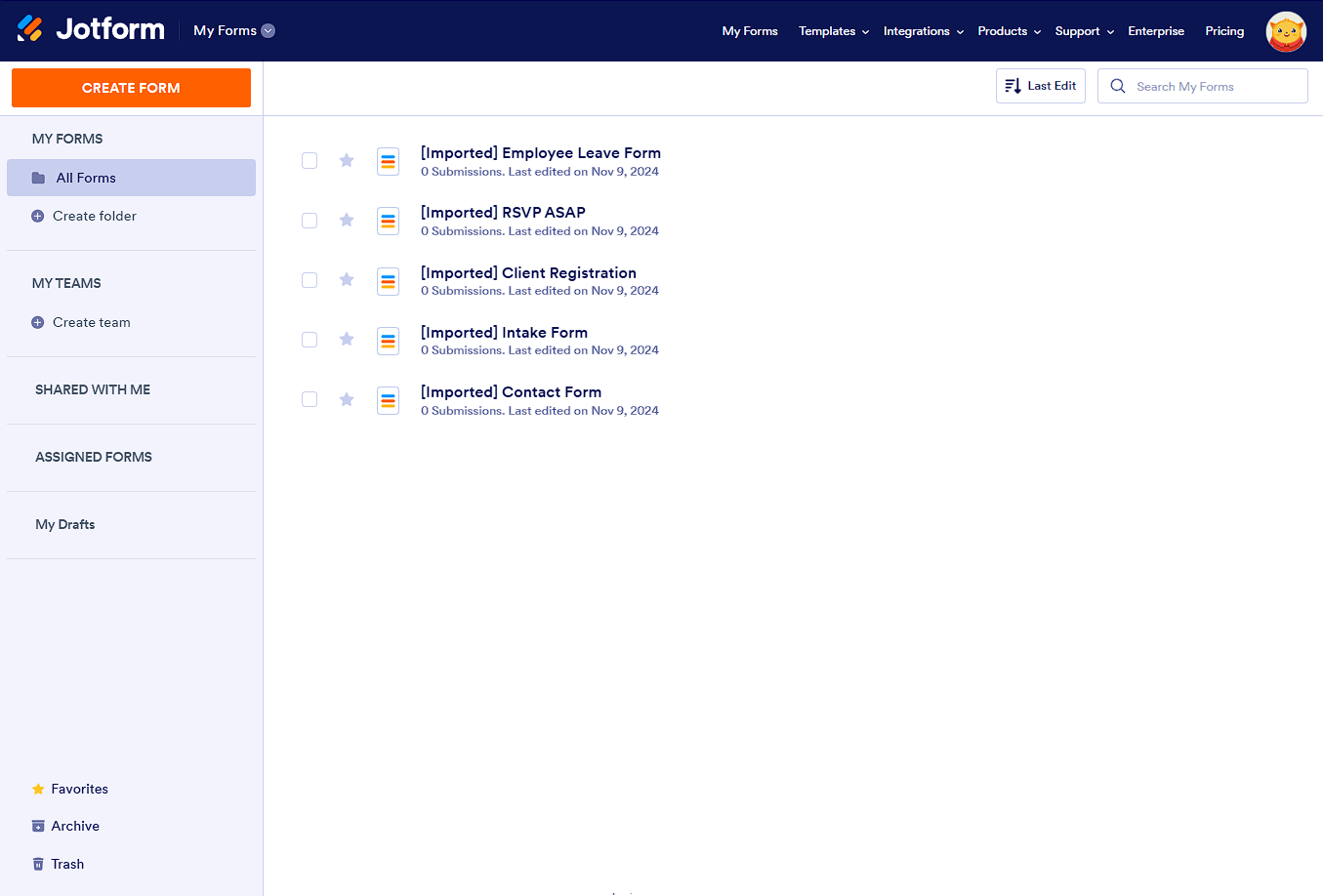Image resolution: width=1323 pixels, height=896 pixels.
Task: Tick the checkbox next to Intake Form
Action: pos(310,340)
